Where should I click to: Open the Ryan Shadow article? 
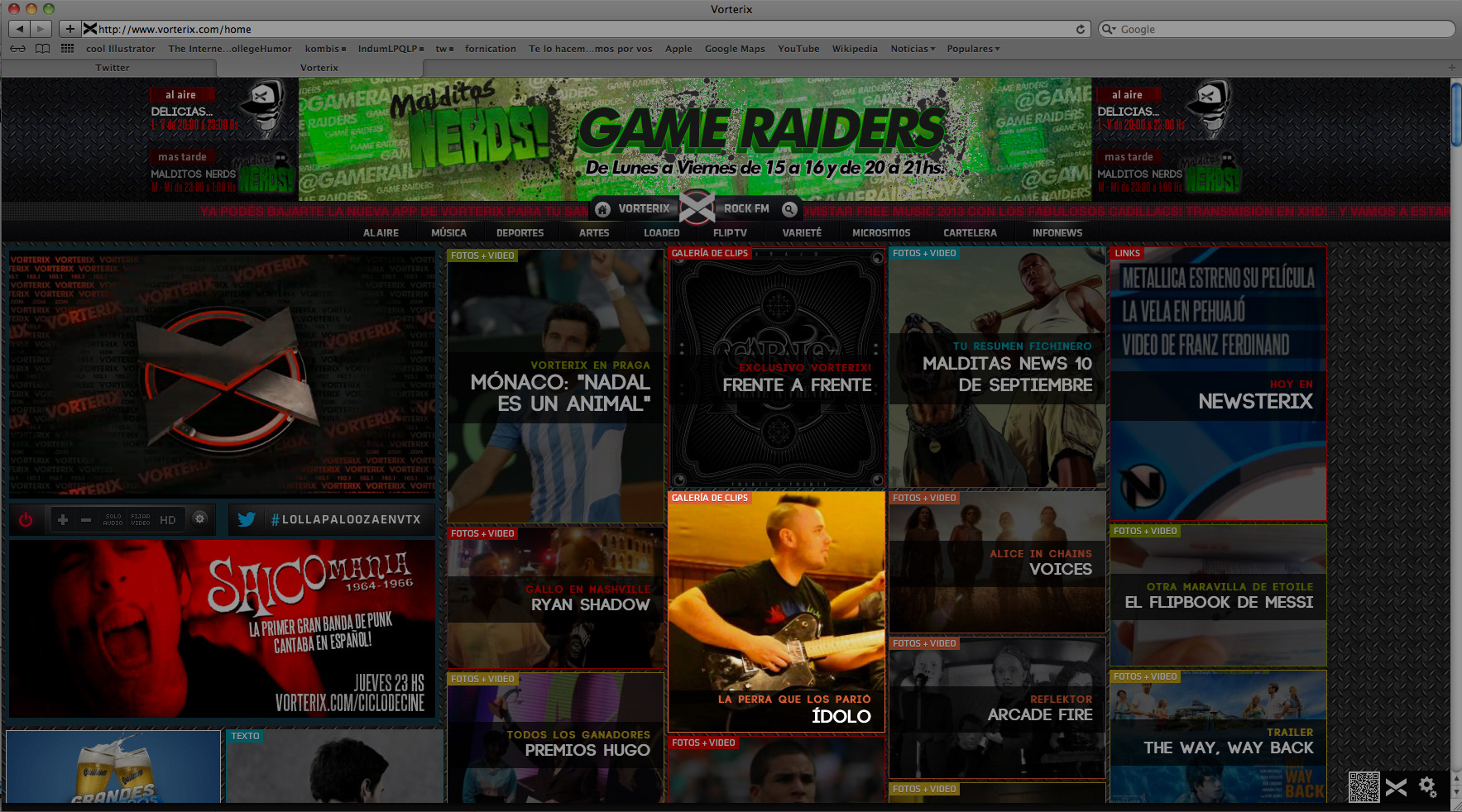[x=555, y=598]
